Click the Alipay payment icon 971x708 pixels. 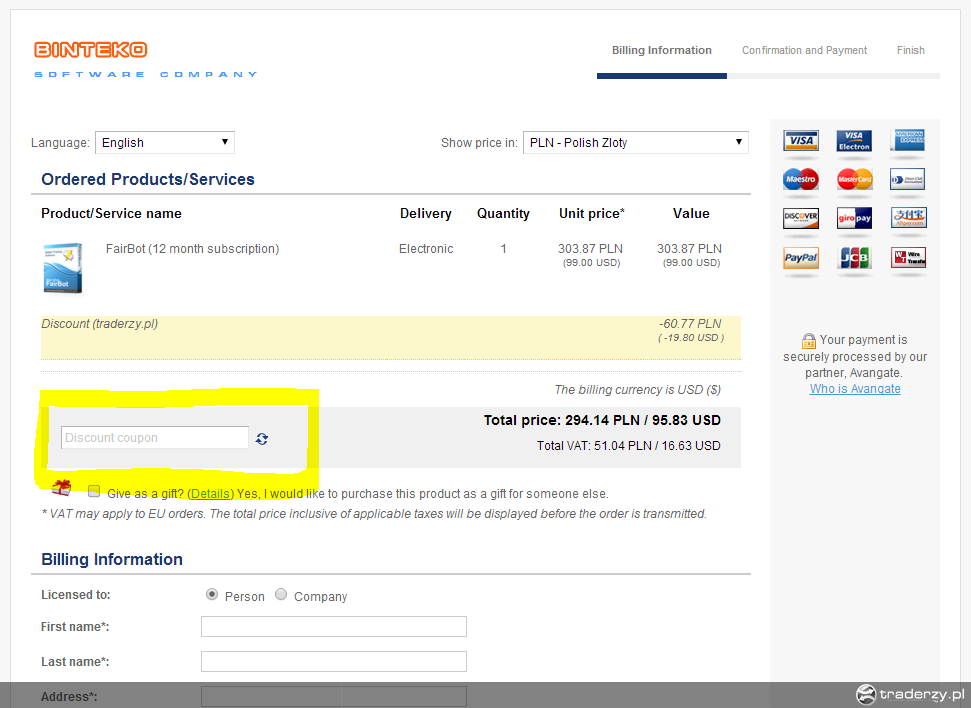[x=908, y=217]
